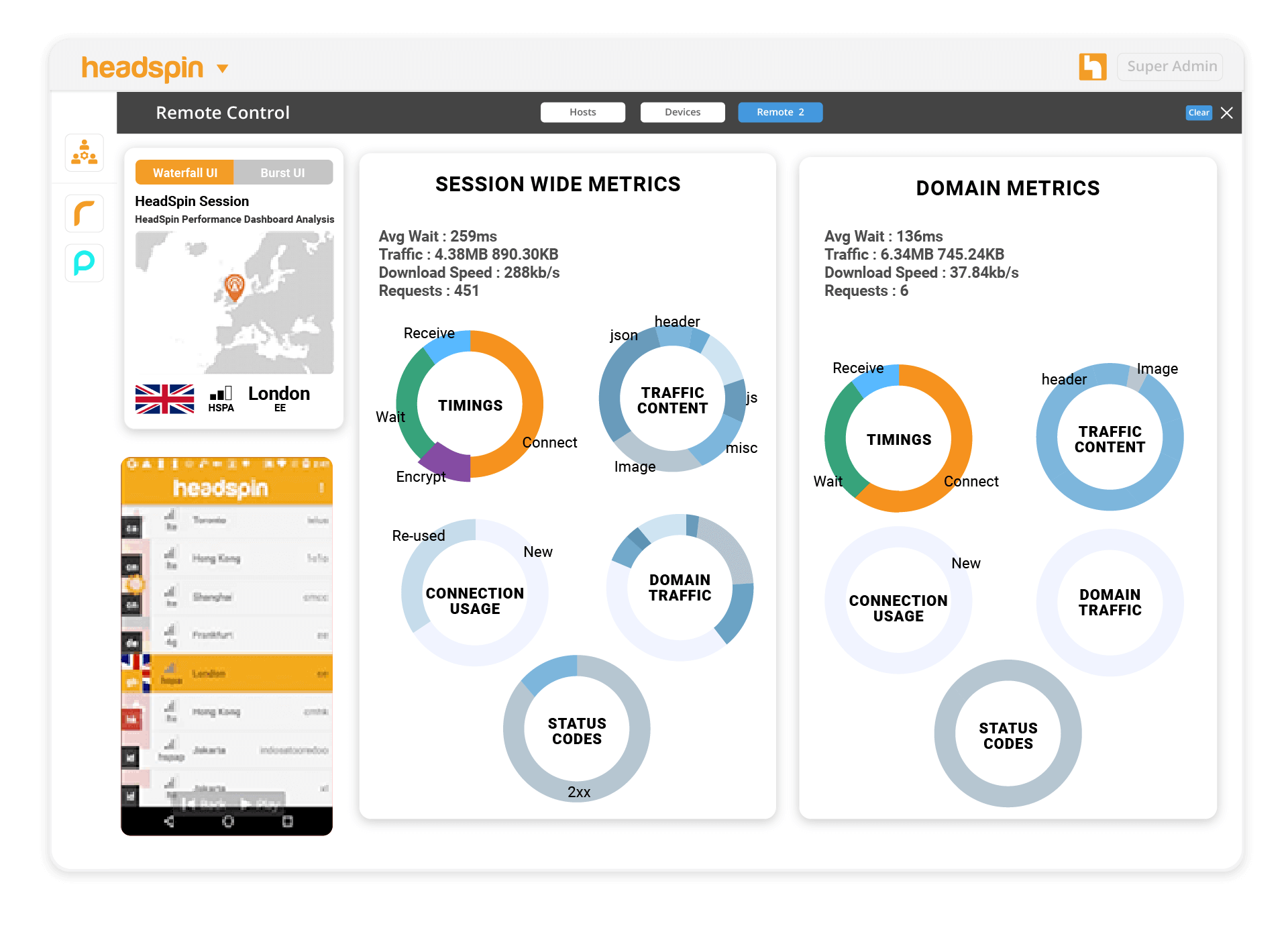Select the highlighted London row on phone

coord(228,673)
